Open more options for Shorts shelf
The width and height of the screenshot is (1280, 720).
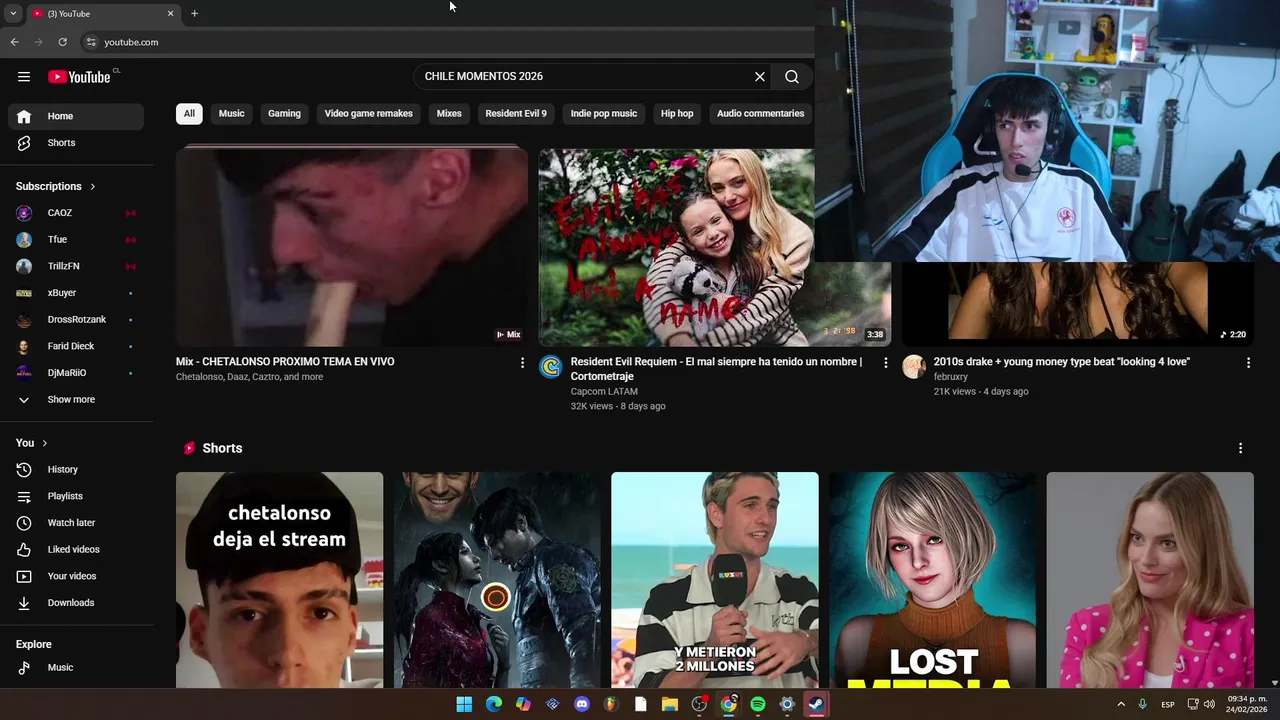point(1240,449)
